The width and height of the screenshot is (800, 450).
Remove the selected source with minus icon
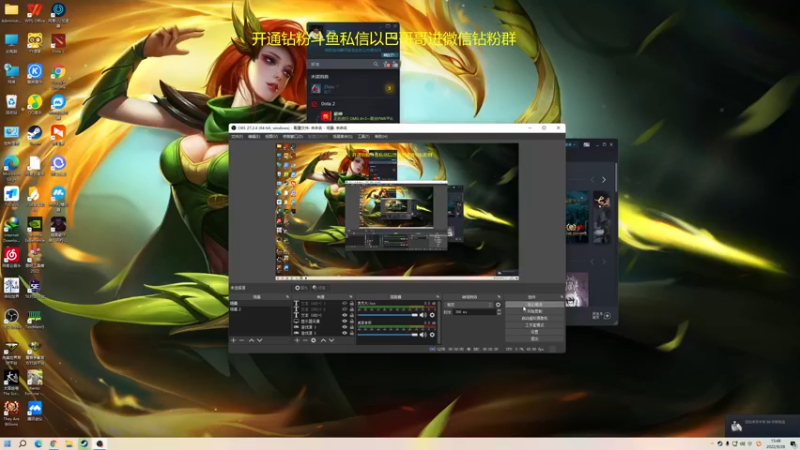point(305,340)
